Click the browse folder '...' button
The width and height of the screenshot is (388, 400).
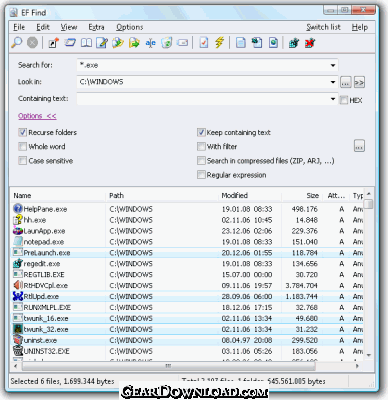[x=345, y=82]
